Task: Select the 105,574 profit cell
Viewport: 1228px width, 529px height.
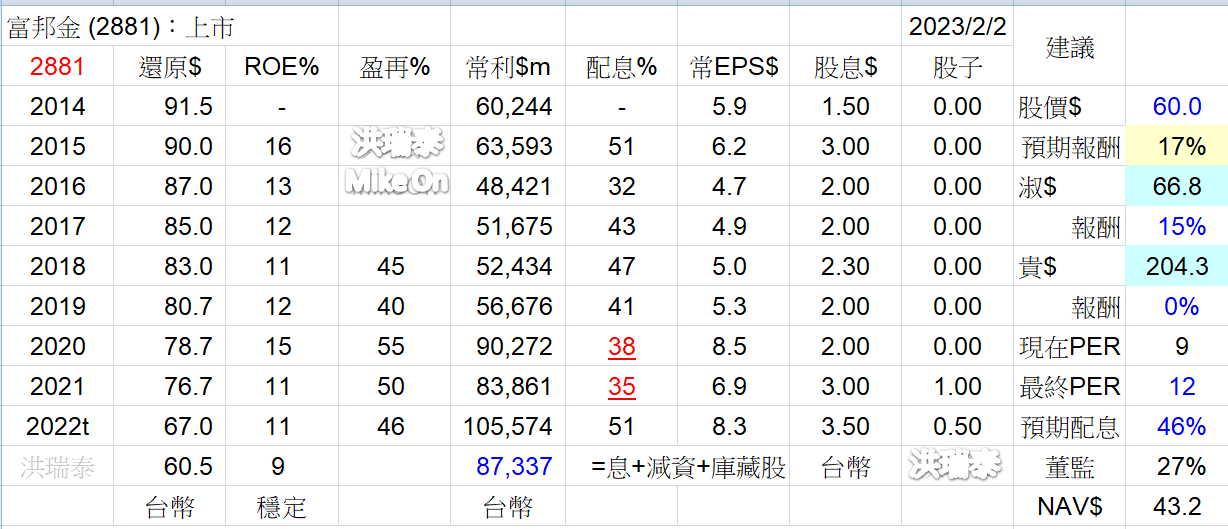Action: click(x=508, y=427)
